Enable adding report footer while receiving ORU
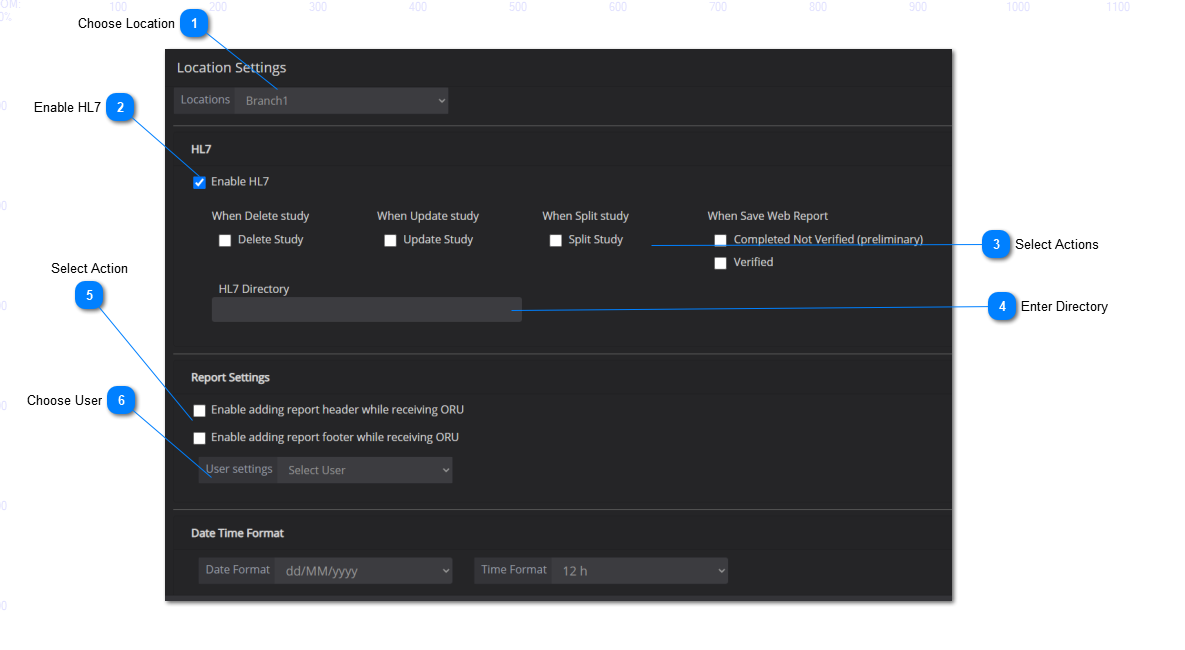The height and width of the screenshot is (650, 1185). [x=200, y=438]
